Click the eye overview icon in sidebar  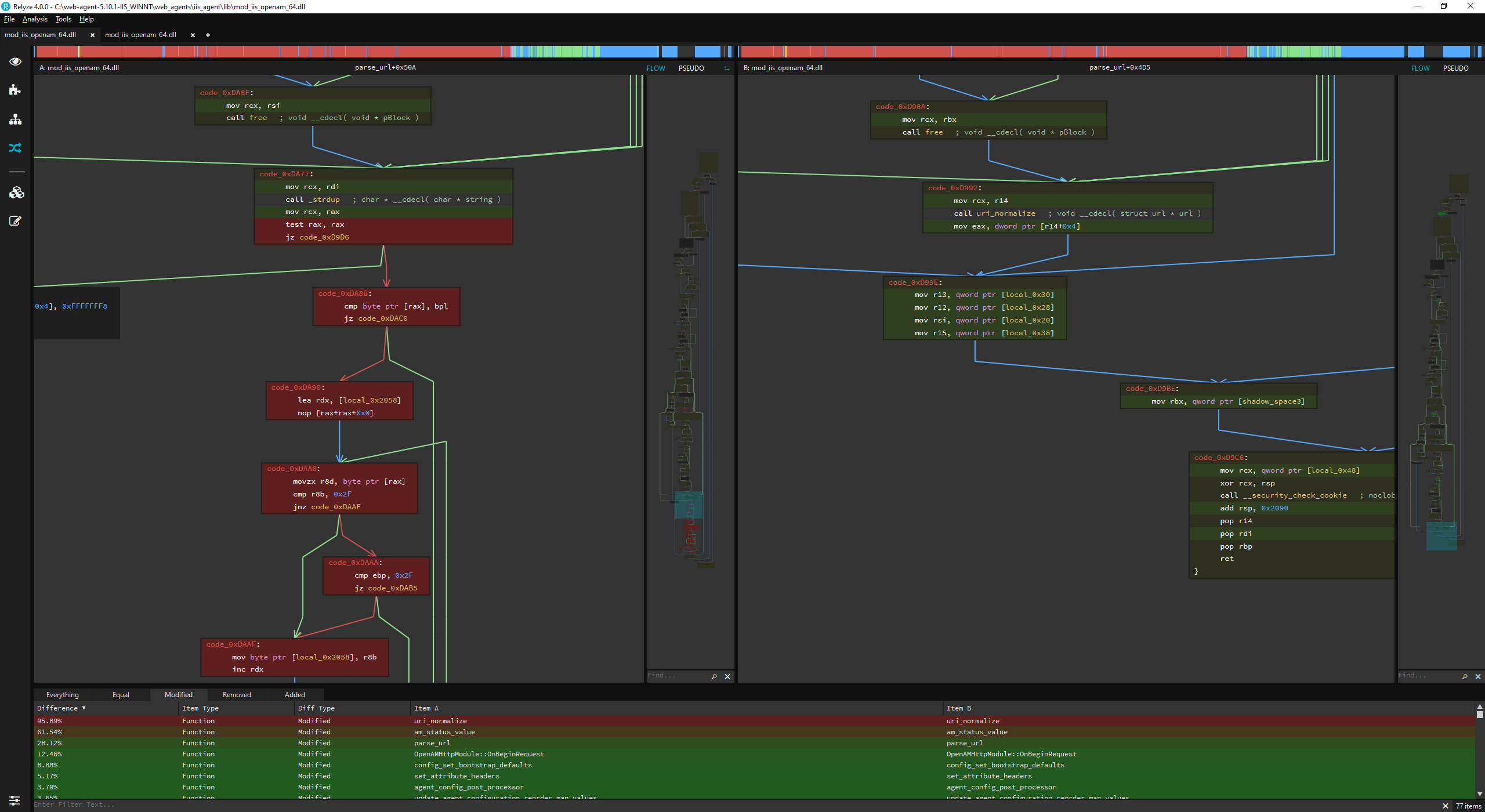pyautogui.click(x=15, y=61)
